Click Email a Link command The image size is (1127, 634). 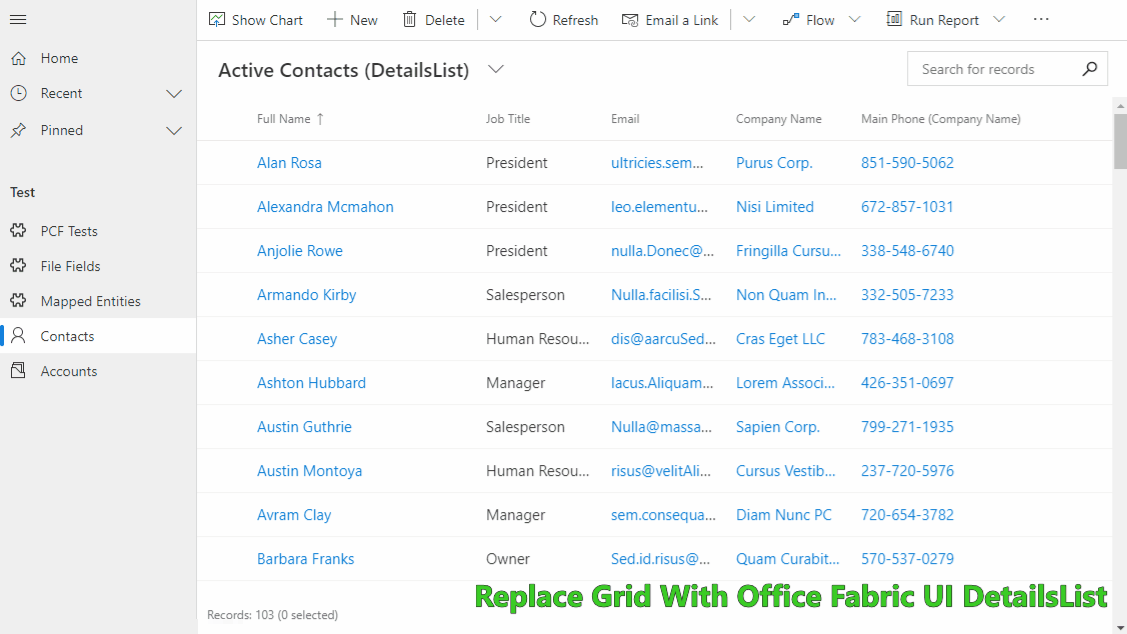click(x=670, y=20)
